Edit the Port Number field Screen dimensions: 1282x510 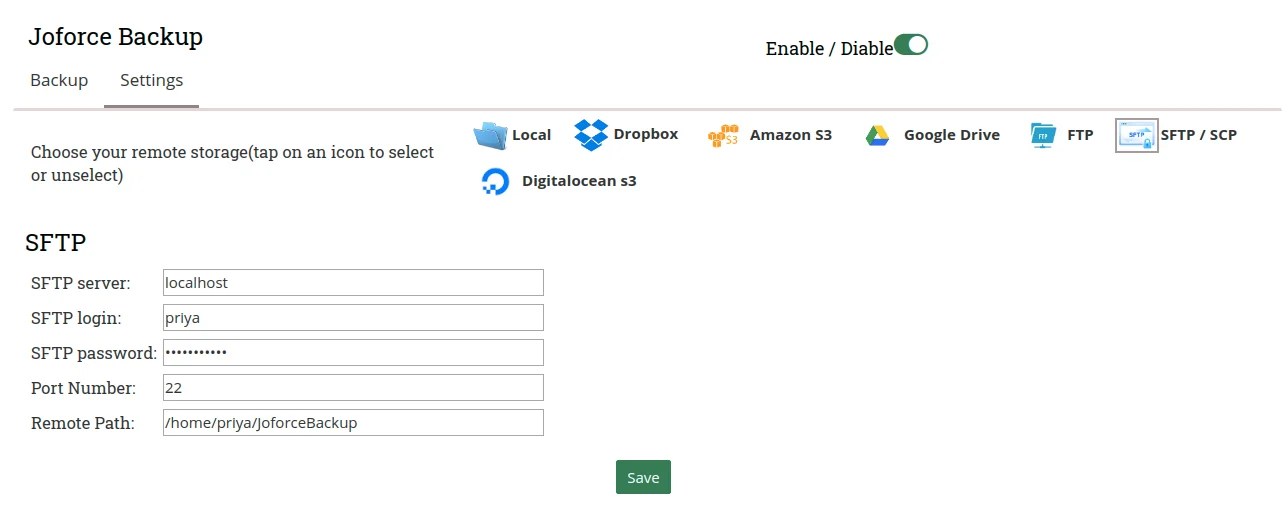coord(353,387)
